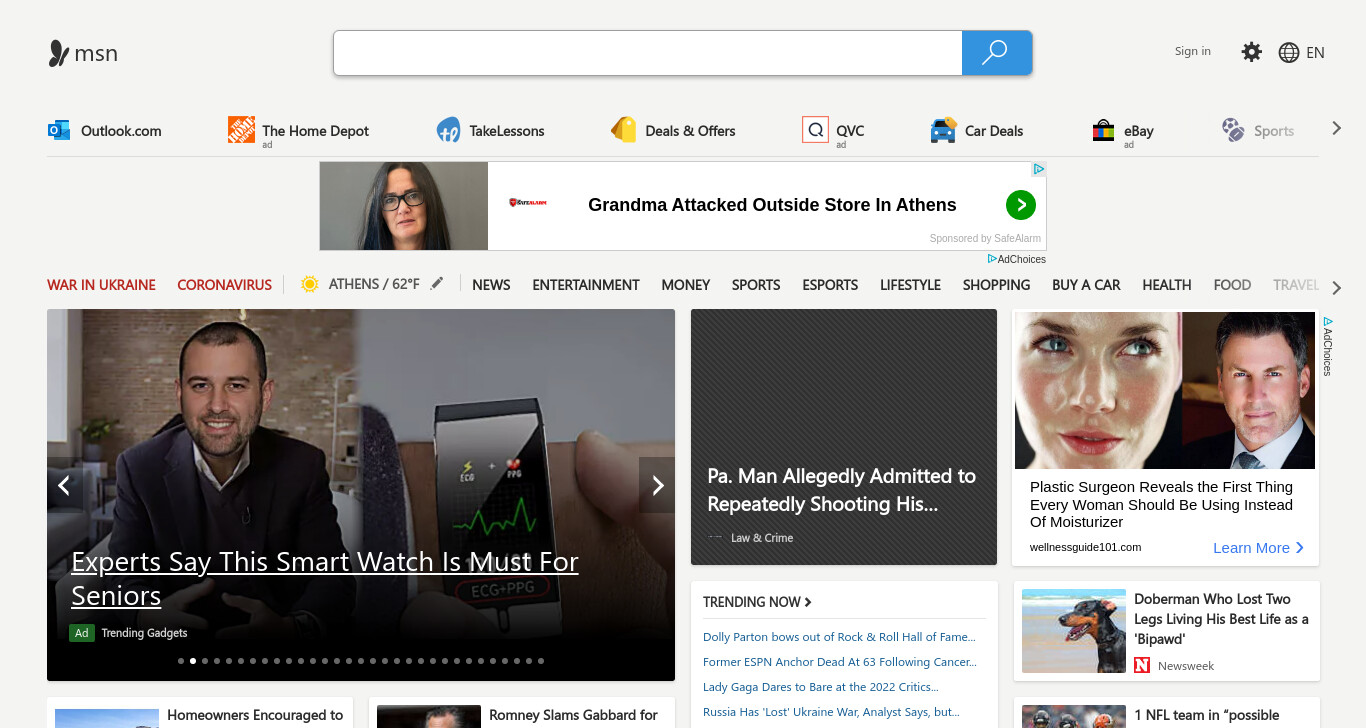Open Dolly Parton trending headline
Screen dimensions: 1366x728
(x=839, y=637)
